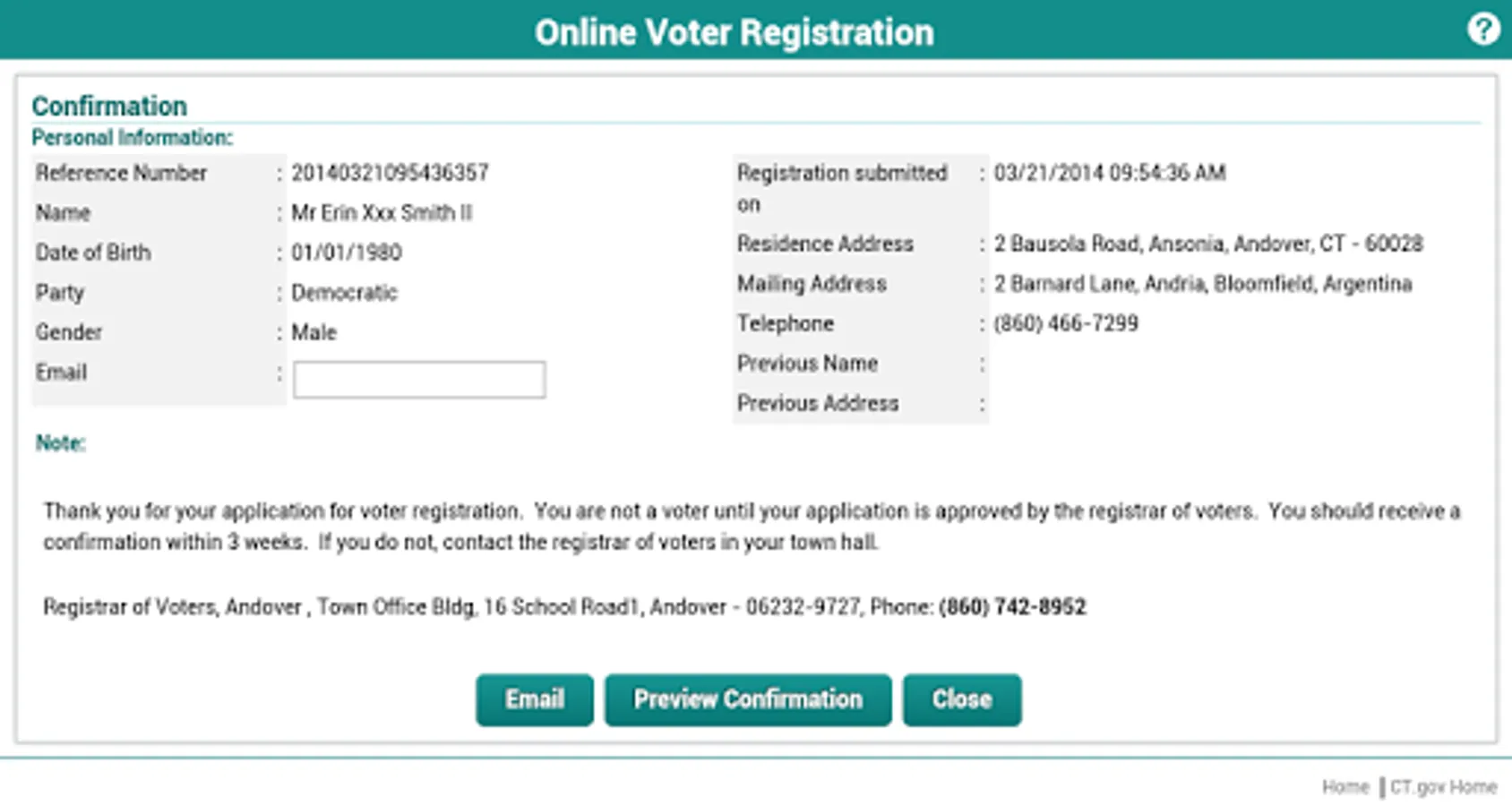Click the Confirmation section heading
The height and width of the screenshot is (806, 1512).
[x=109, y=106]
